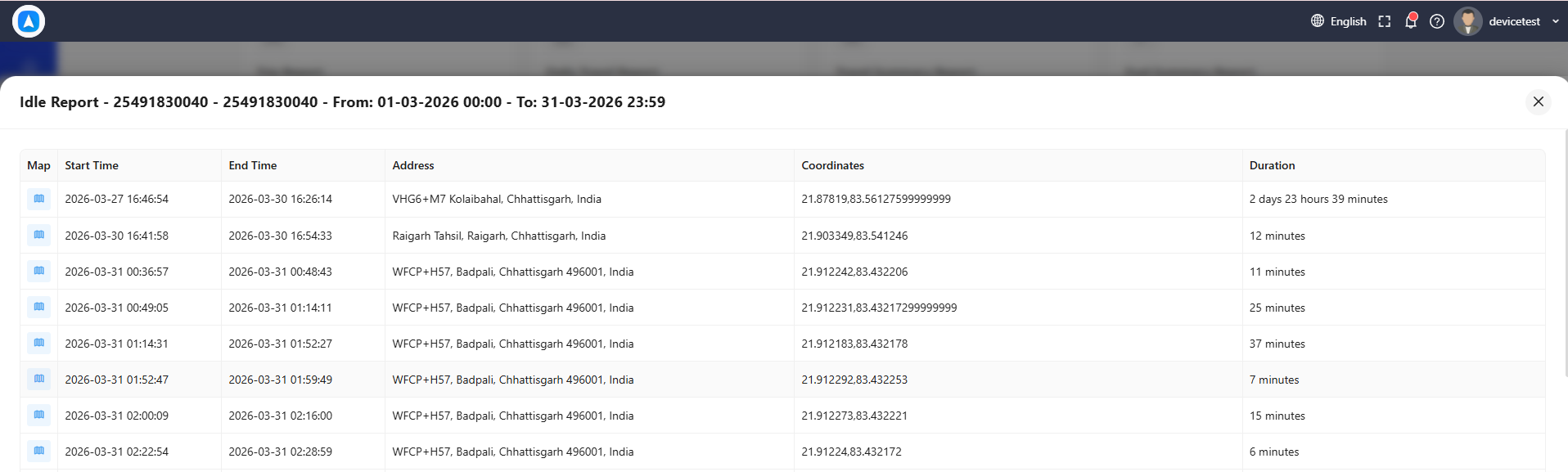Select start time 2026-03-27 16:46:54
Image resolution: width=1568 pixels, height=472 pixels.
[x=117, y=199]
